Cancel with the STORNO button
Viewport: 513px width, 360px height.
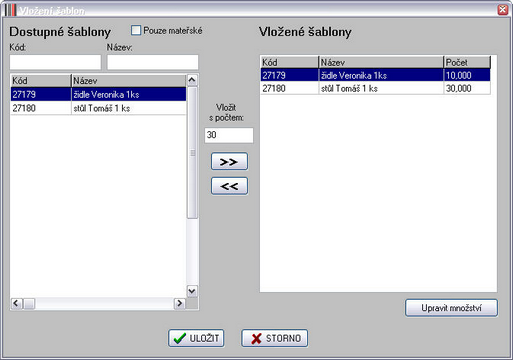pos(275,338)
